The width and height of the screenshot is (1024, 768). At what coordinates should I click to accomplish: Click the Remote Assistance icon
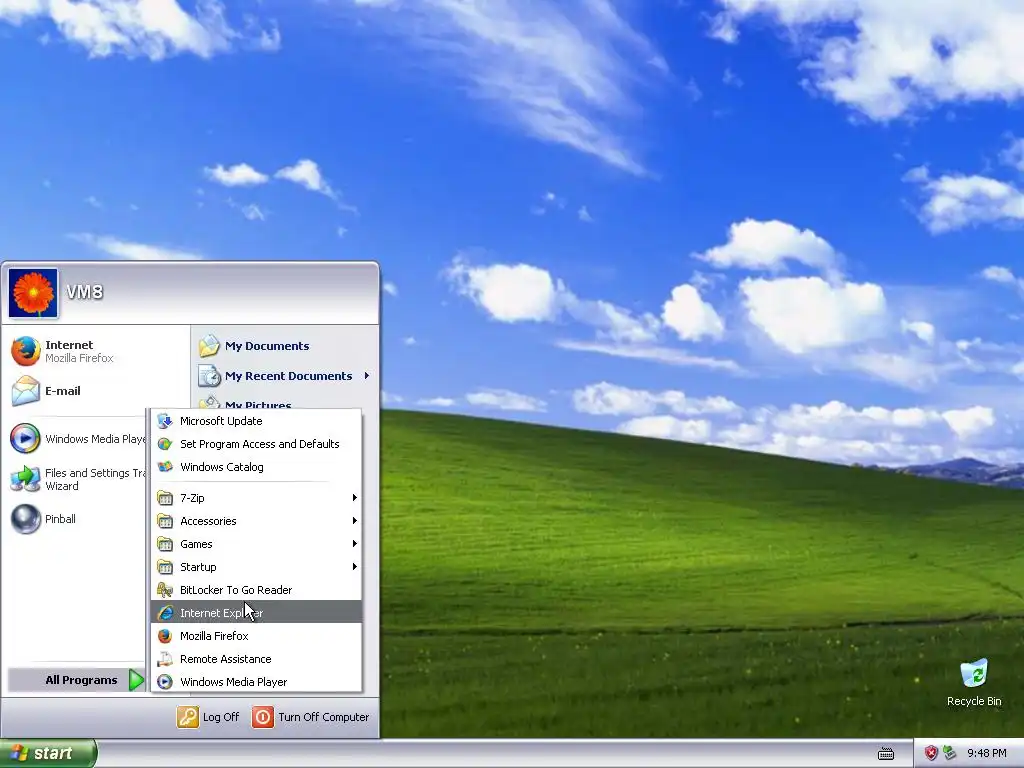click(x=165, y=659)
